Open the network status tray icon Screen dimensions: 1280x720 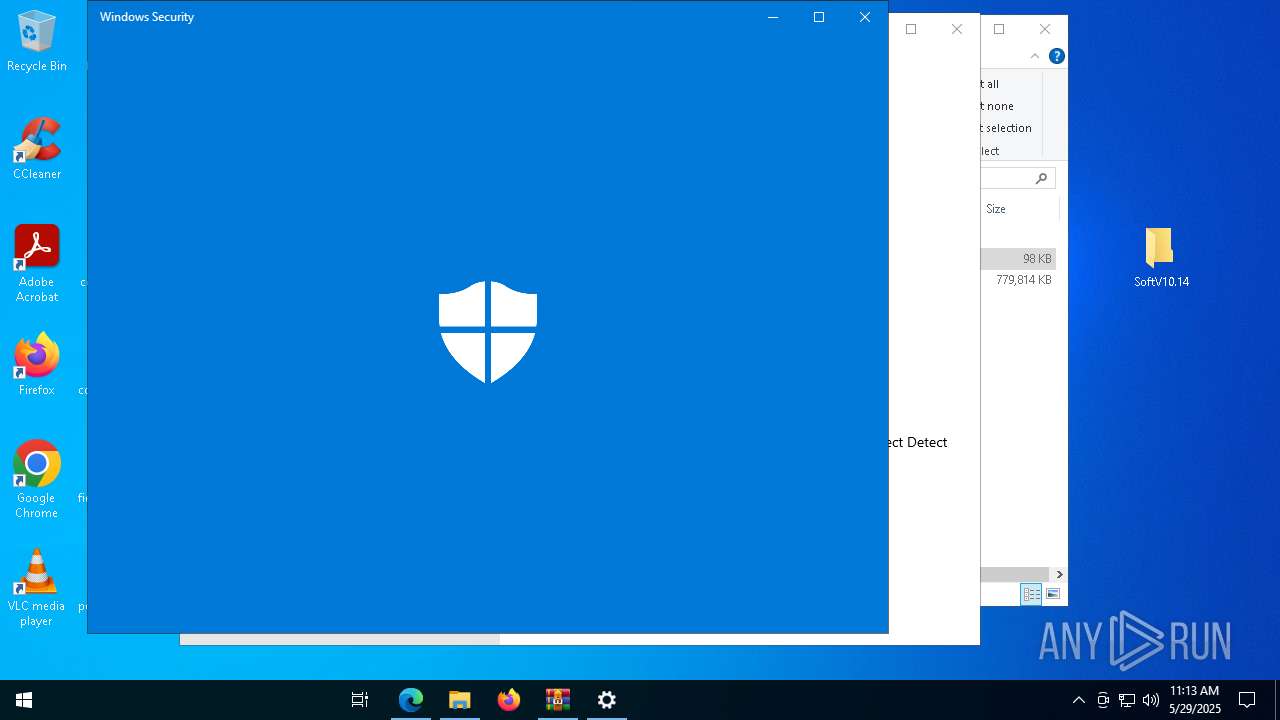(1127, 700)
